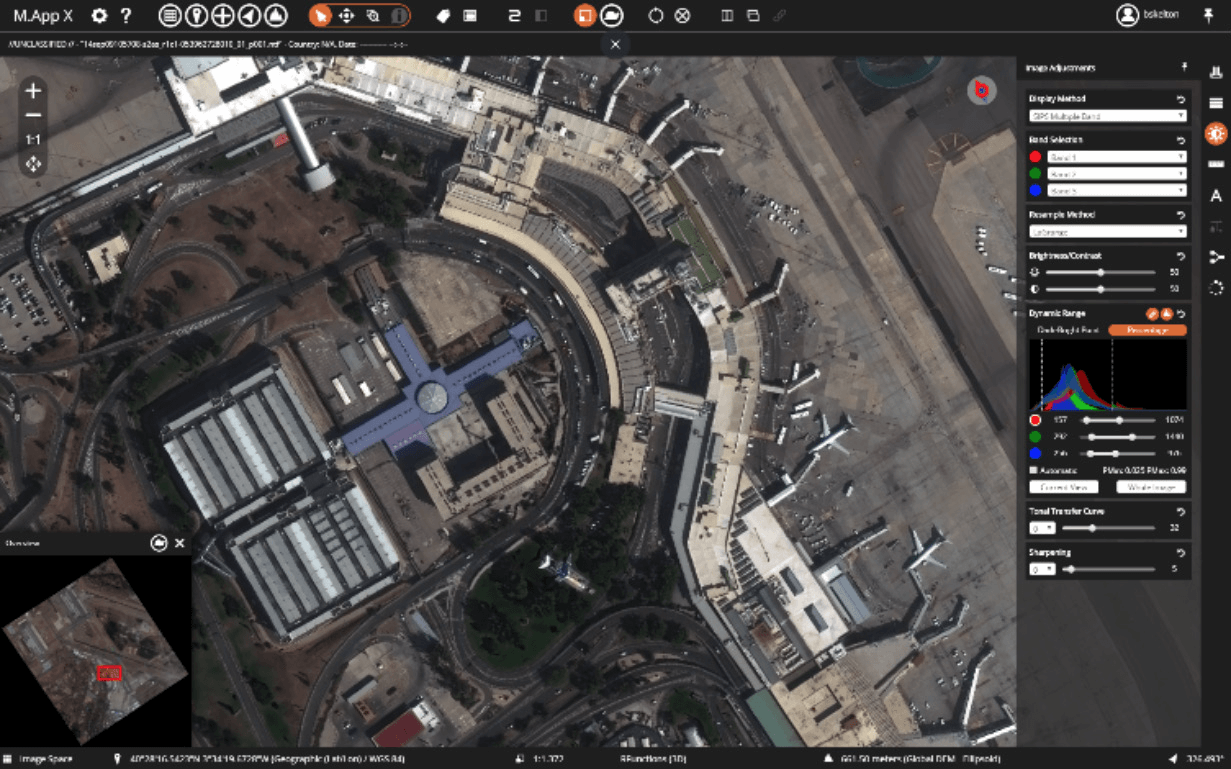Open the Image Adjustments icon in right sidebar
Screen dimensions: 1231x769
[x=1216, y=132]
